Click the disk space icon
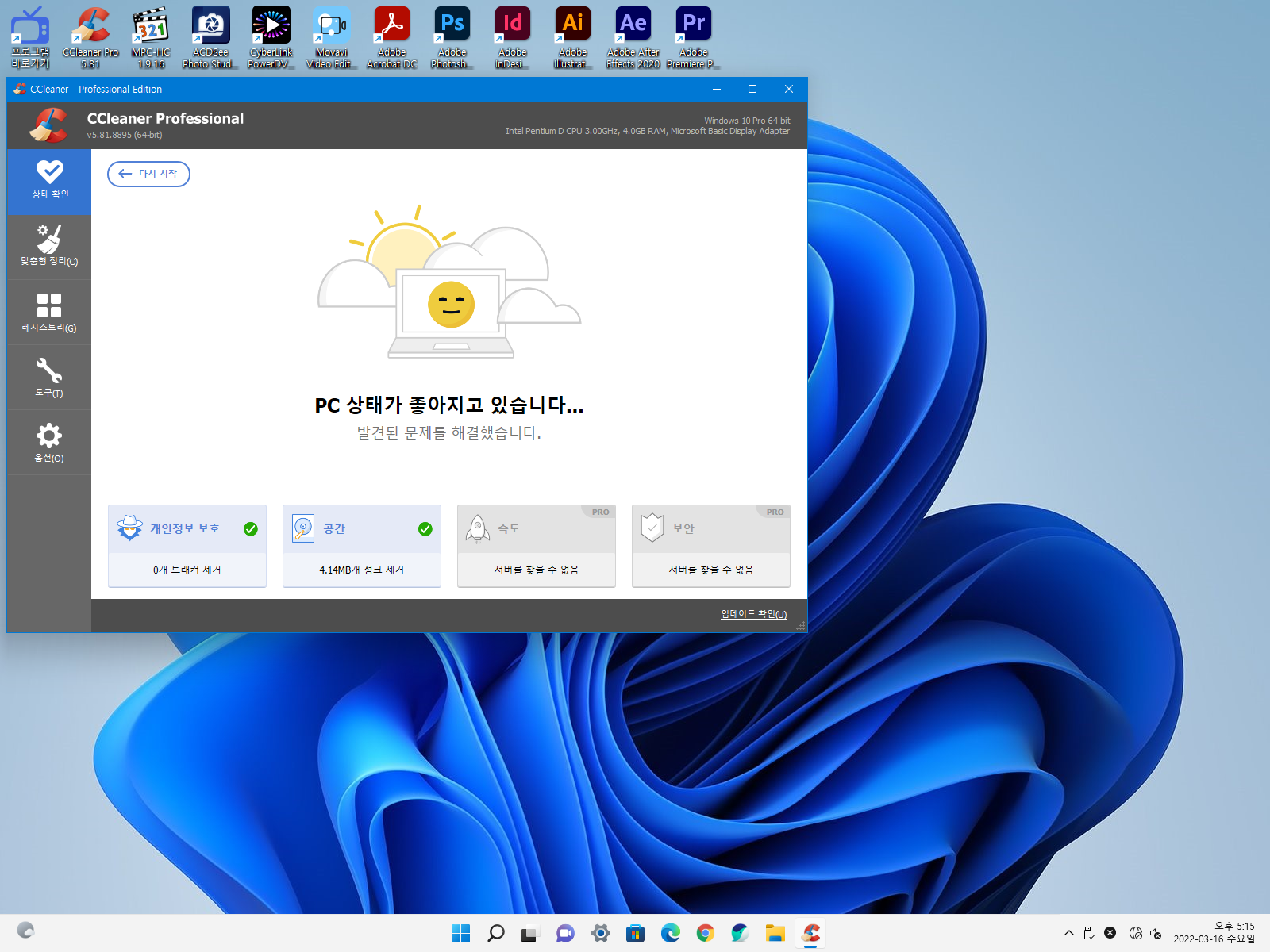1270x952 pixels. [303, 528]
